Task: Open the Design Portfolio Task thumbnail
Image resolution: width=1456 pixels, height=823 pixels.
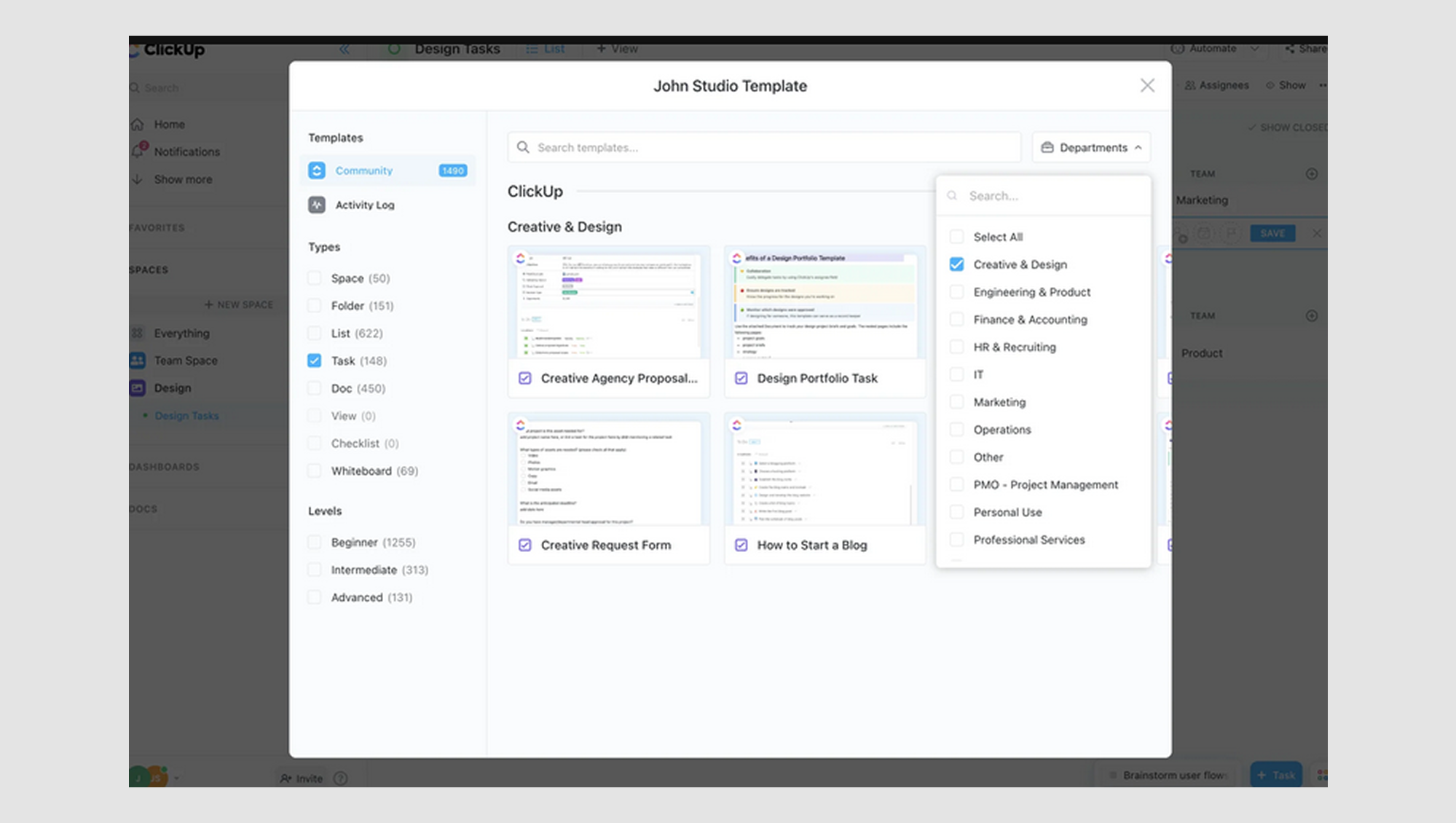Action: pos(825,304)
